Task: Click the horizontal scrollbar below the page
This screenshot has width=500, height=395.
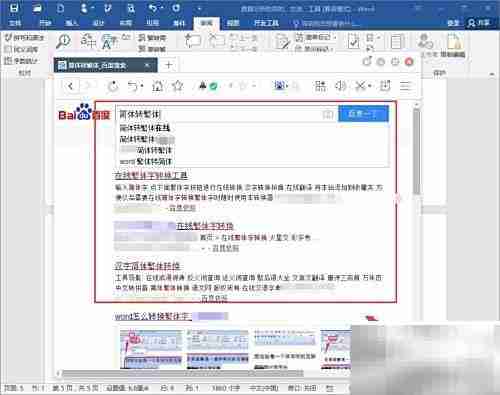Action: point(183,373)
